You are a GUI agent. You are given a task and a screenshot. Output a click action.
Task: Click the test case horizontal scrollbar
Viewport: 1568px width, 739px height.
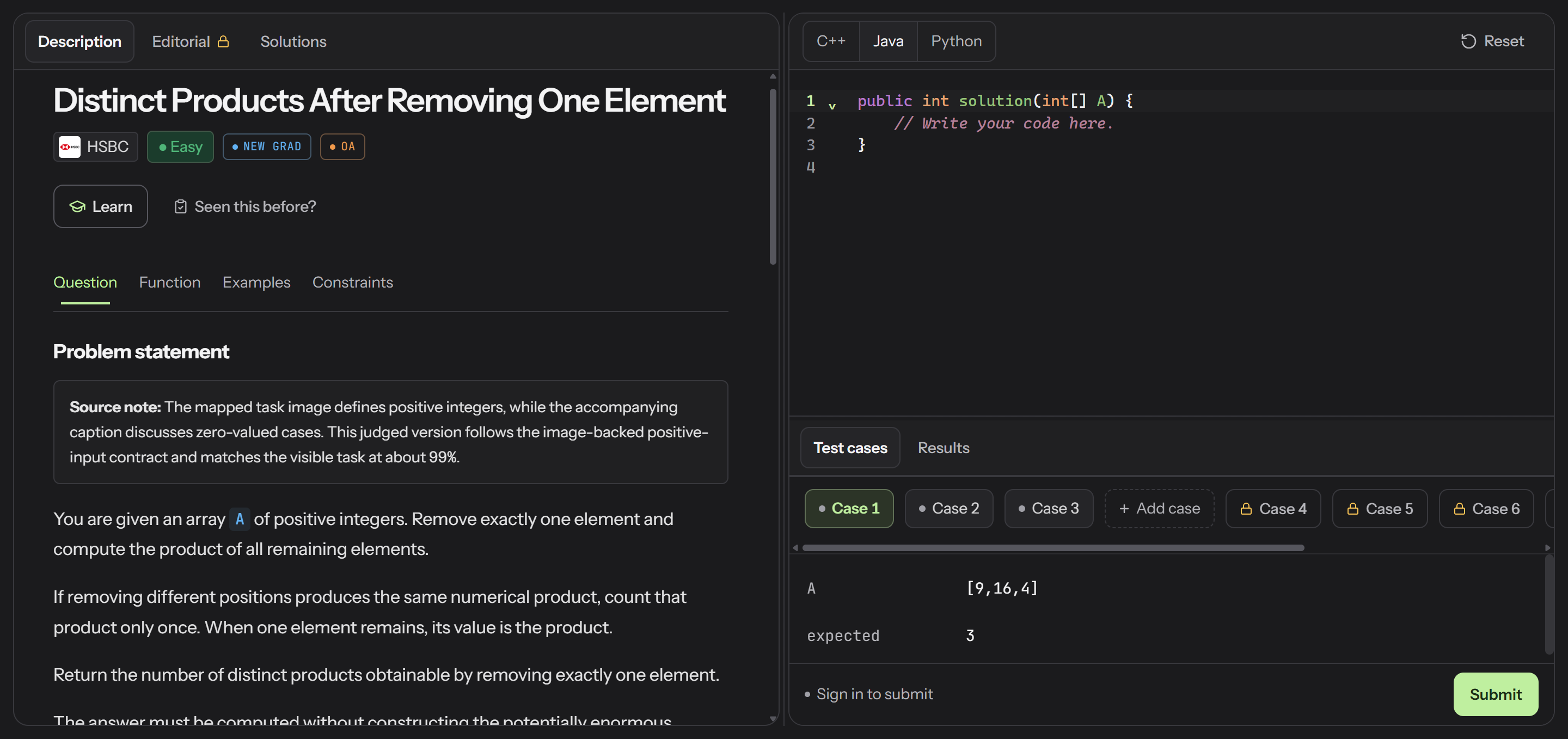click(1053, 548)
